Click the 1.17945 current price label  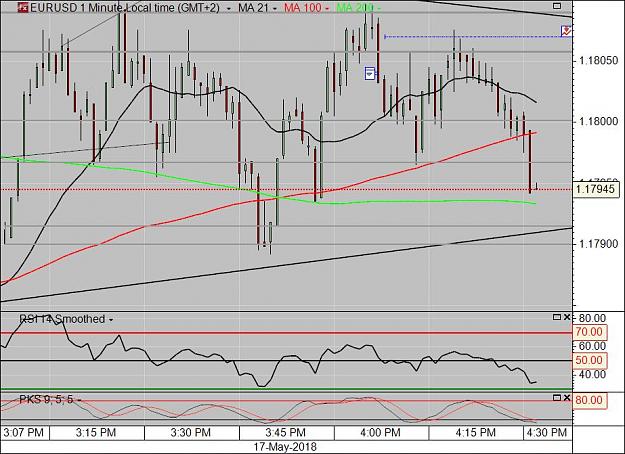596,189
